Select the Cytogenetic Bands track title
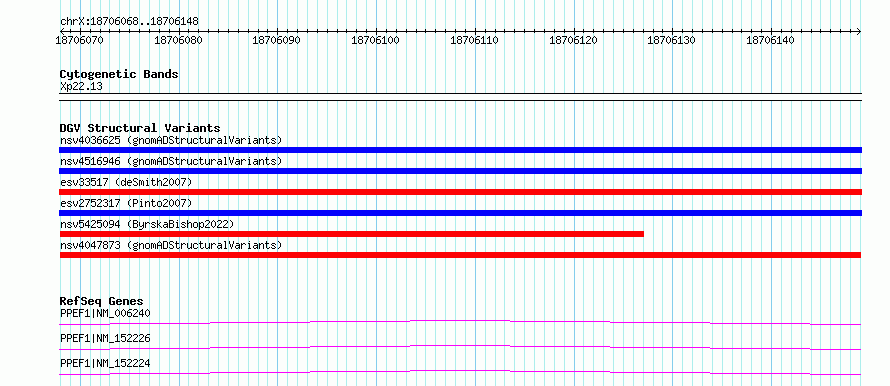This screenshot has width=890, height=386. coord(119,74)
